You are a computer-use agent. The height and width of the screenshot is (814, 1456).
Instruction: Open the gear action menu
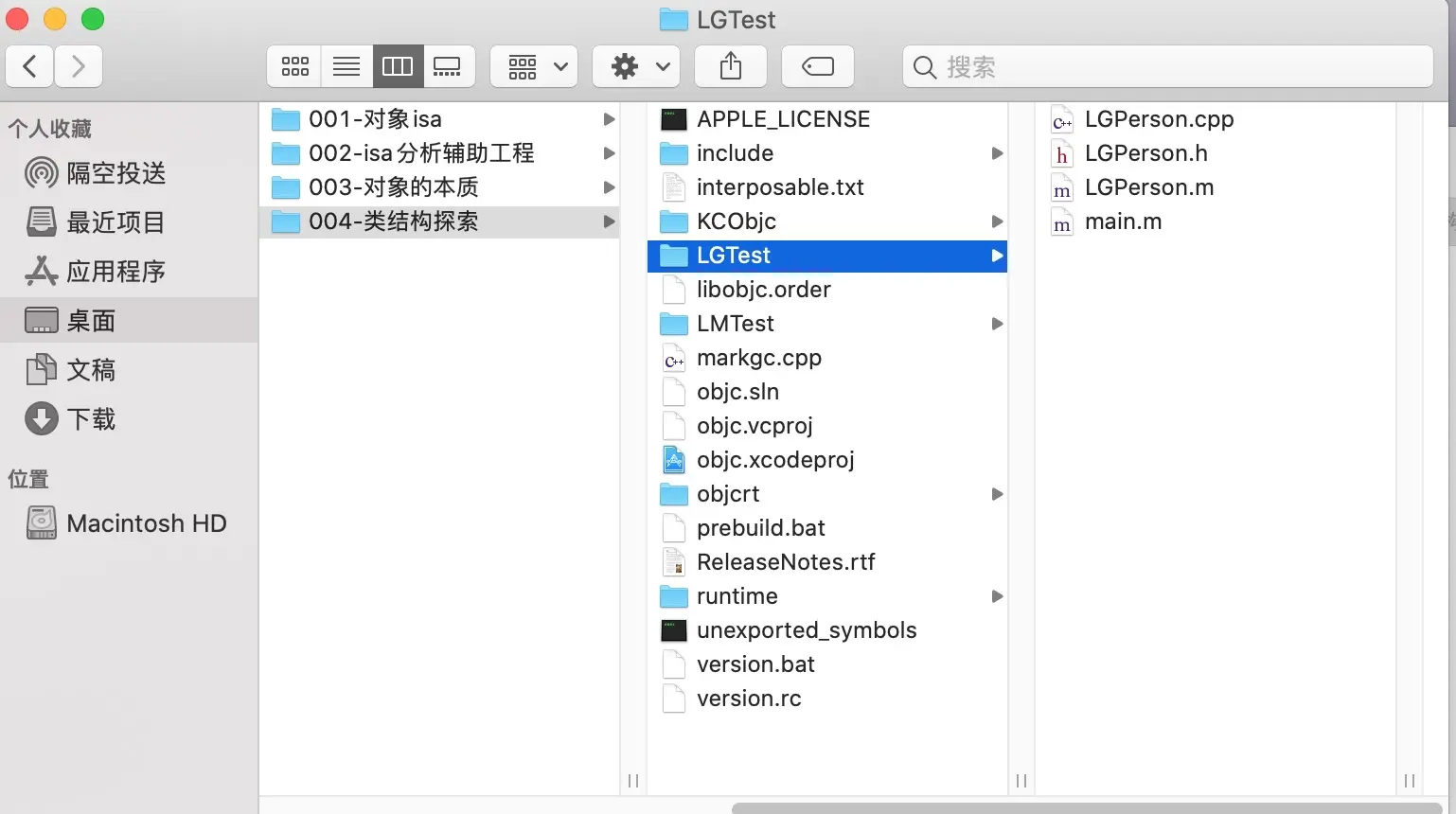(636, 66)
